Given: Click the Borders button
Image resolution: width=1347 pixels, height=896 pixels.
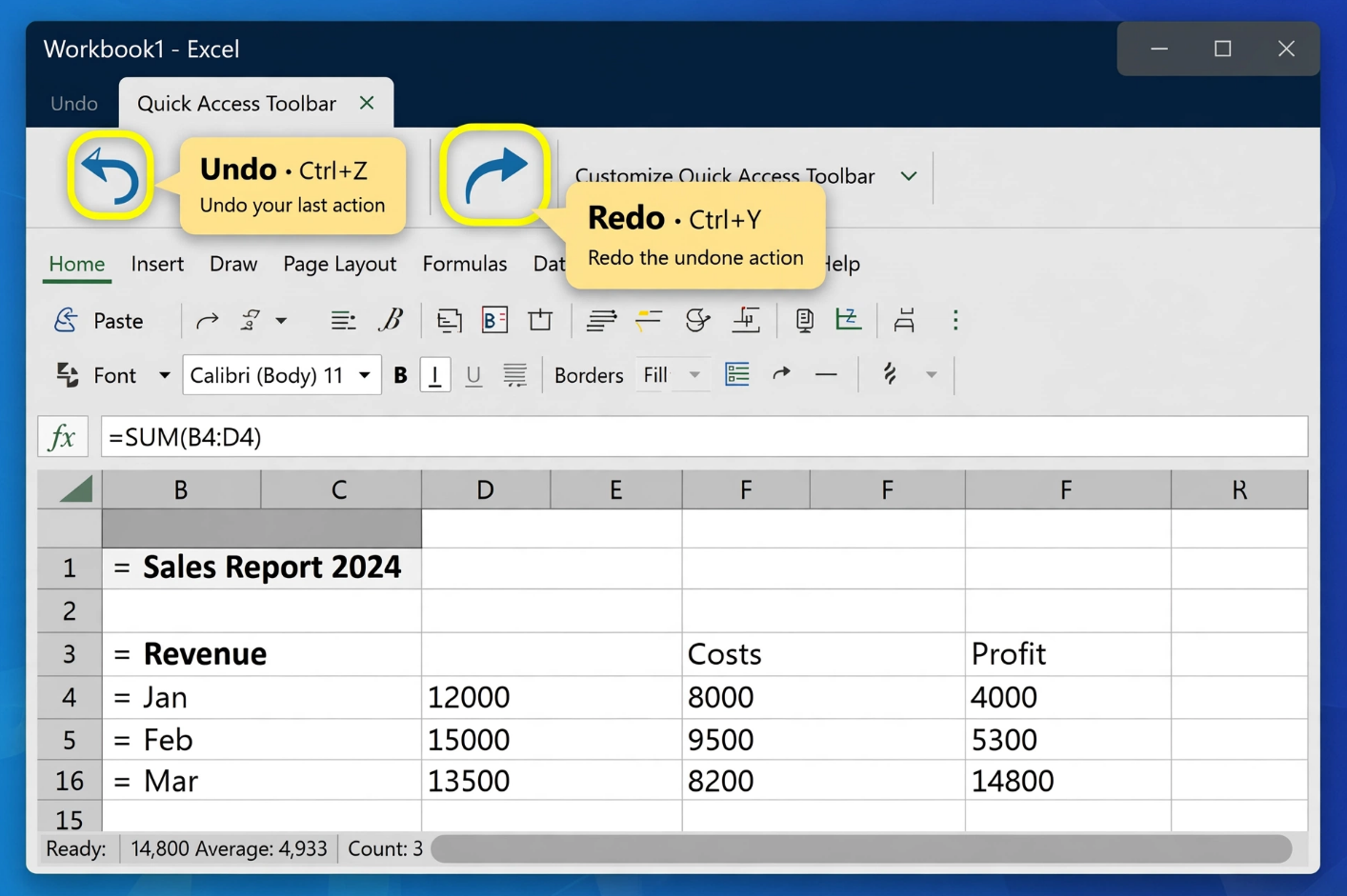Looking at the screenshot, I should coord(589,375).
